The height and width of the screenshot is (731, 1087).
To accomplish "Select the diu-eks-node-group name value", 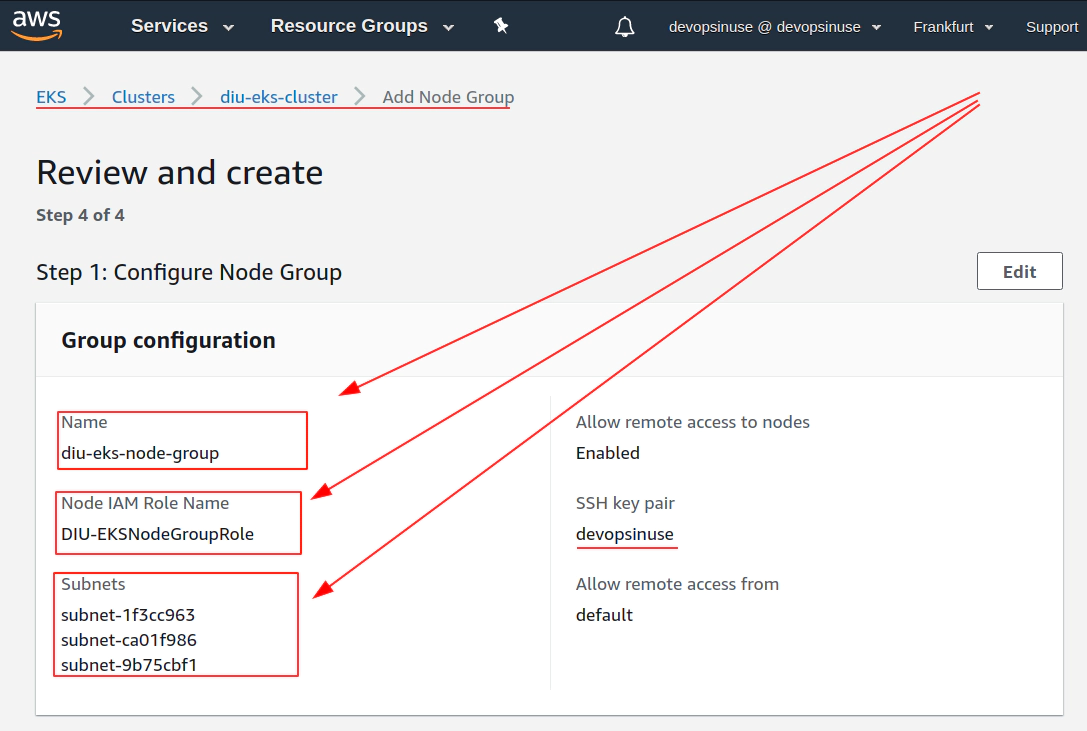I will [x=140, y=454].
